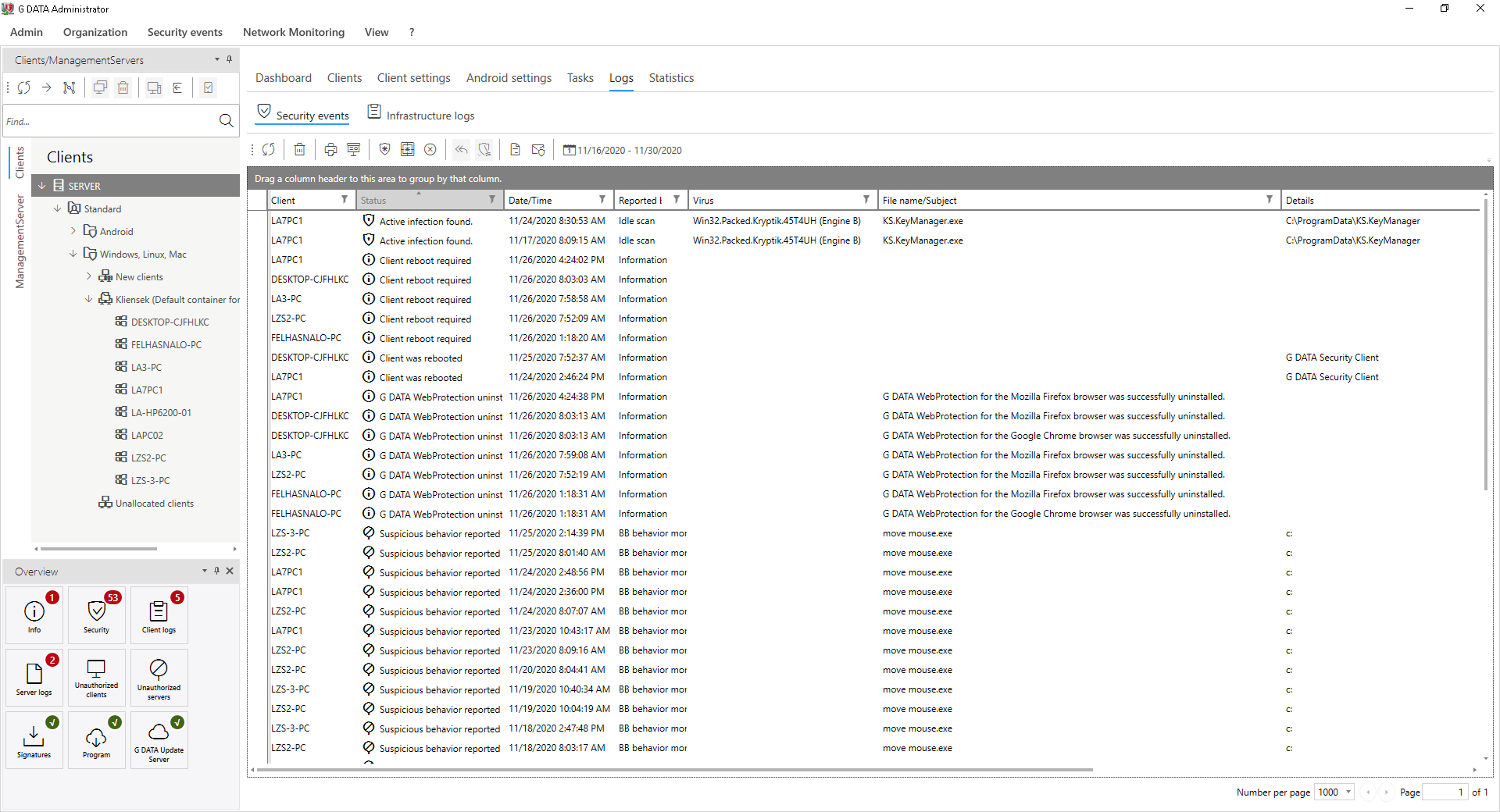Refresh the security events log list

coord(269,149)
